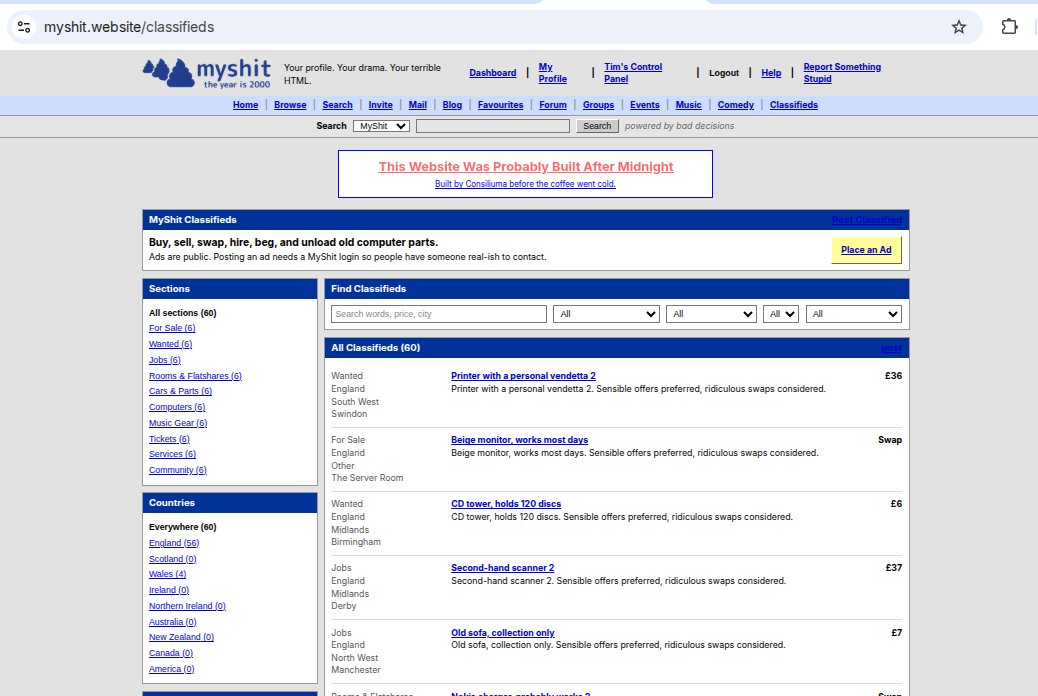Click the browser address bar URL
Viewport: 1038px width, 696px height.
pyautogui.click(x=129, y=27)
